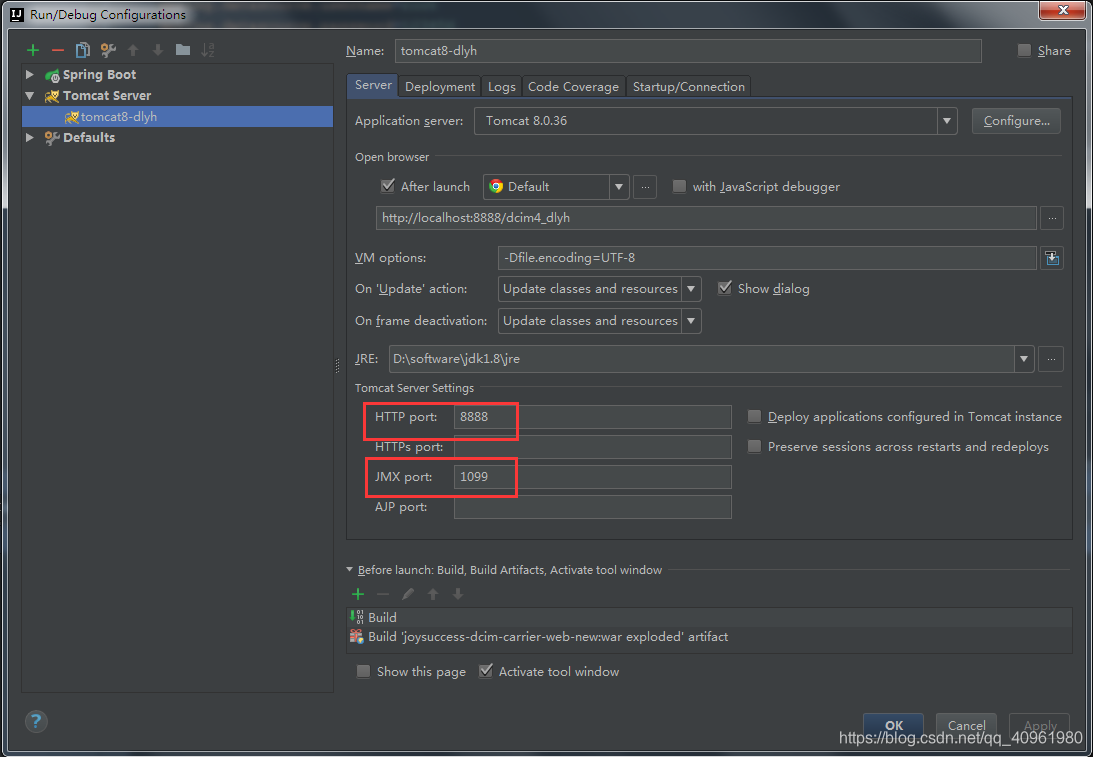Enable Preserve sessions across restarts checkbox

pyautogui.click(x=754, y=446)
